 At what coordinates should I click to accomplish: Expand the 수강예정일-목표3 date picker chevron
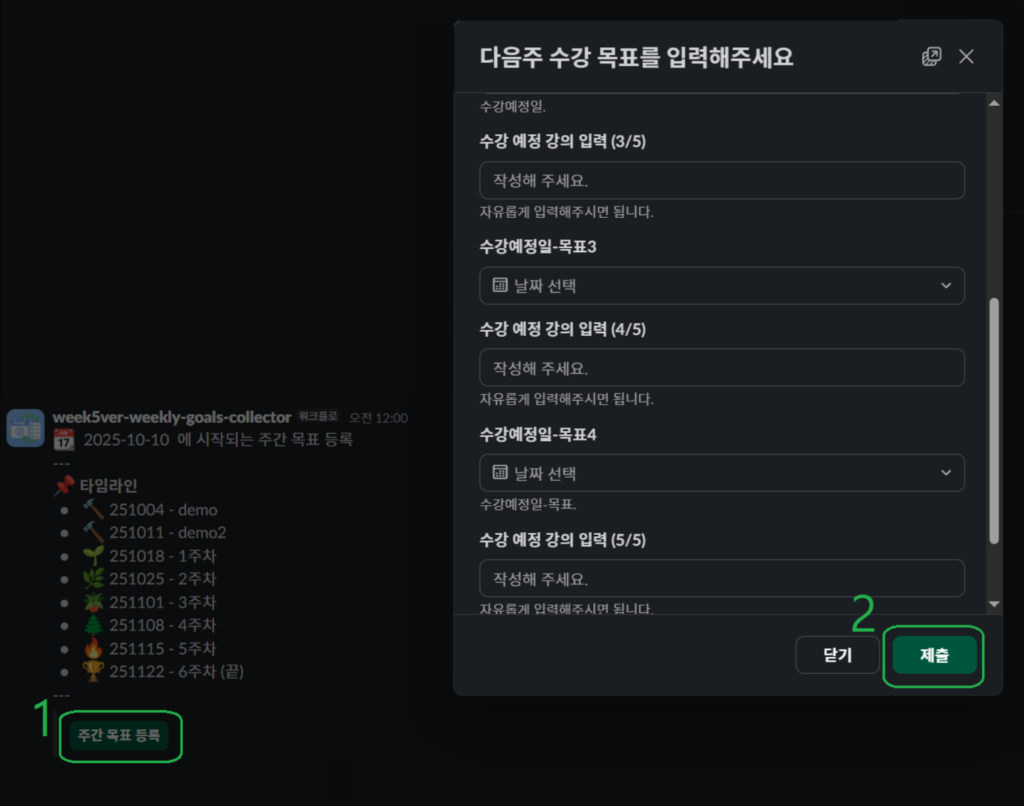[946, 286]
